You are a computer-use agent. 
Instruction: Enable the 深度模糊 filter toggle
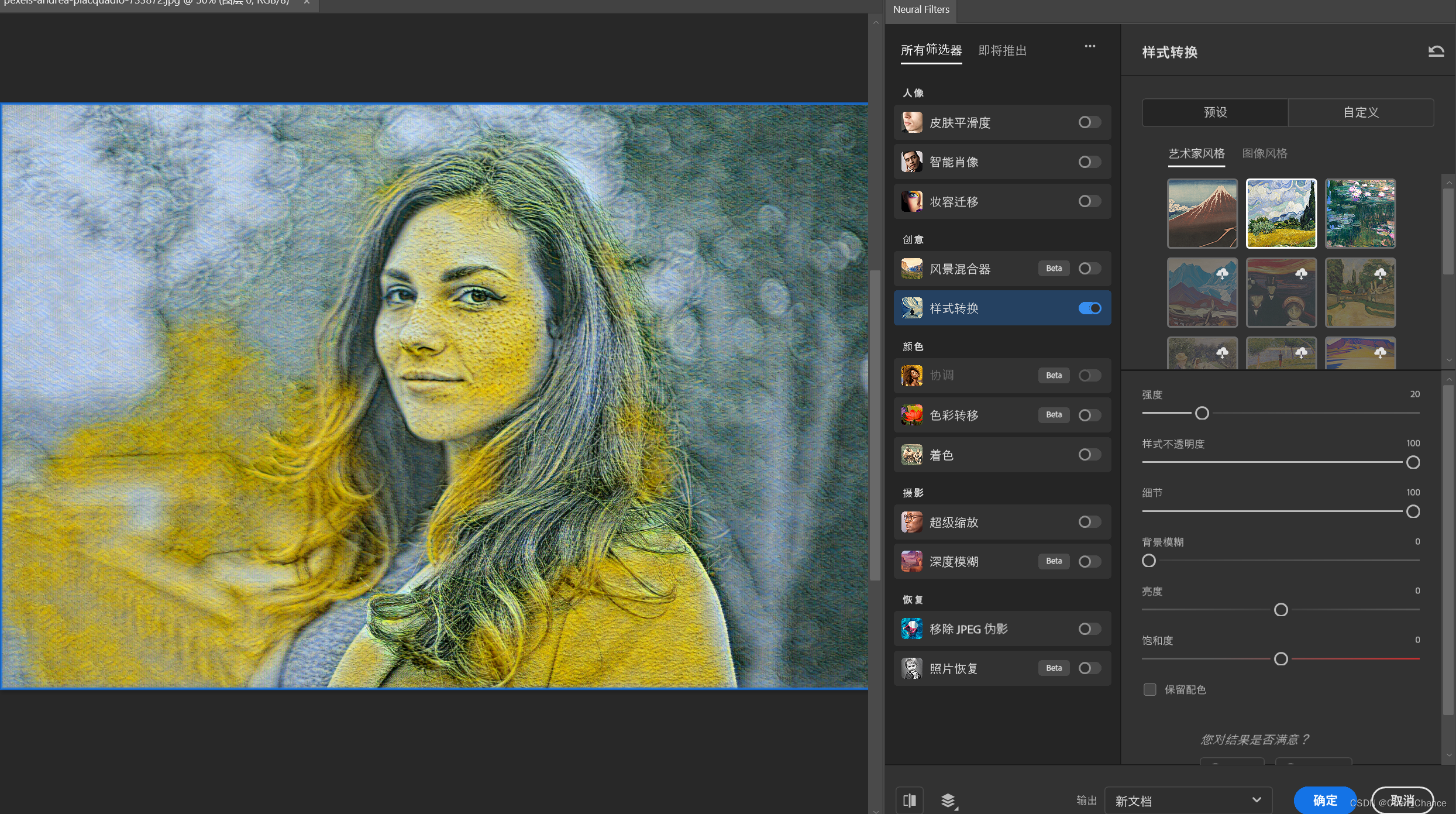1089,561
